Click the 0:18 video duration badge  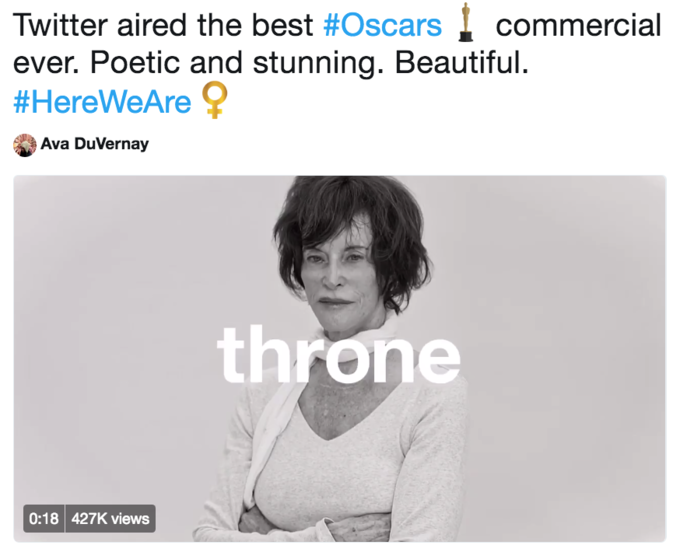point(44,518)
